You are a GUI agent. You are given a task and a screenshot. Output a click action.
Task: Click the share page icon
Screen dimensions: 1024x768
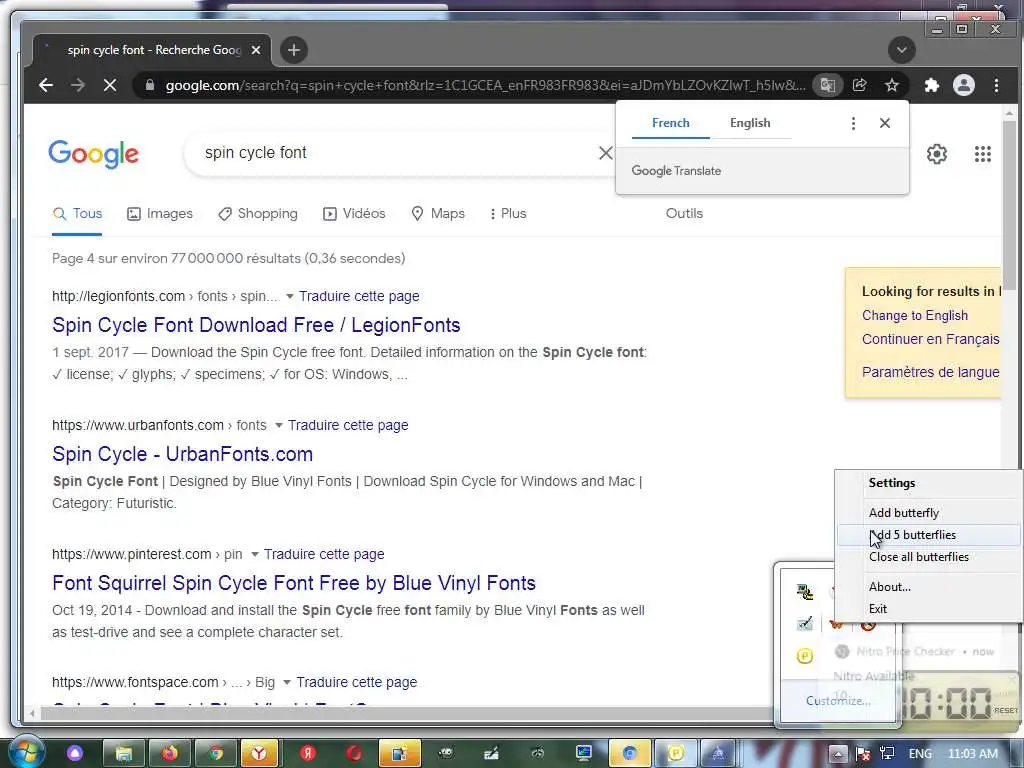[859, 86]
